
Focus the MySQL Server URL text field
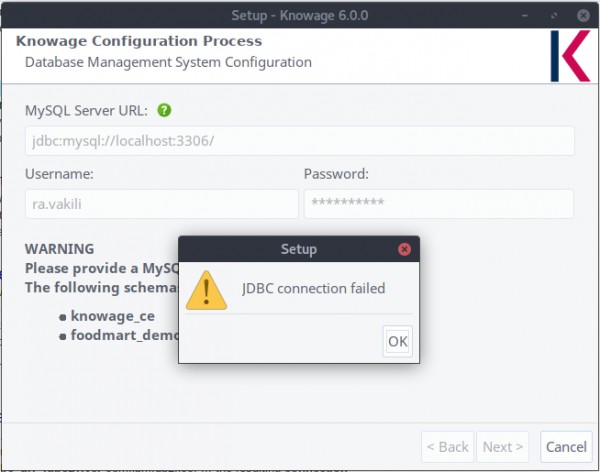click(x=299, y=141)
